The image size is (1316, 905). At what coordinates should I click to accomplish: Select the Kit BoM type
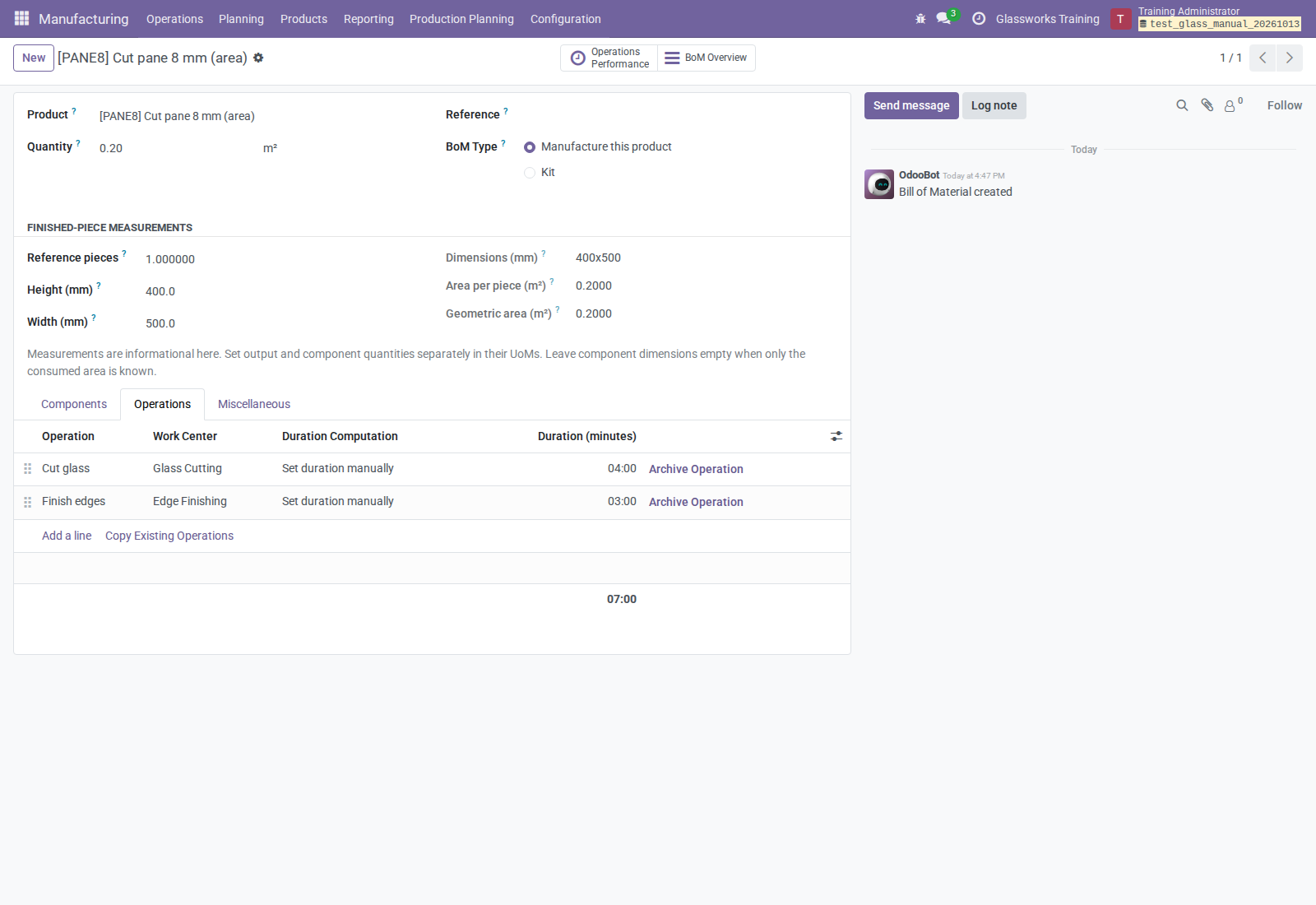coord(530,173)
